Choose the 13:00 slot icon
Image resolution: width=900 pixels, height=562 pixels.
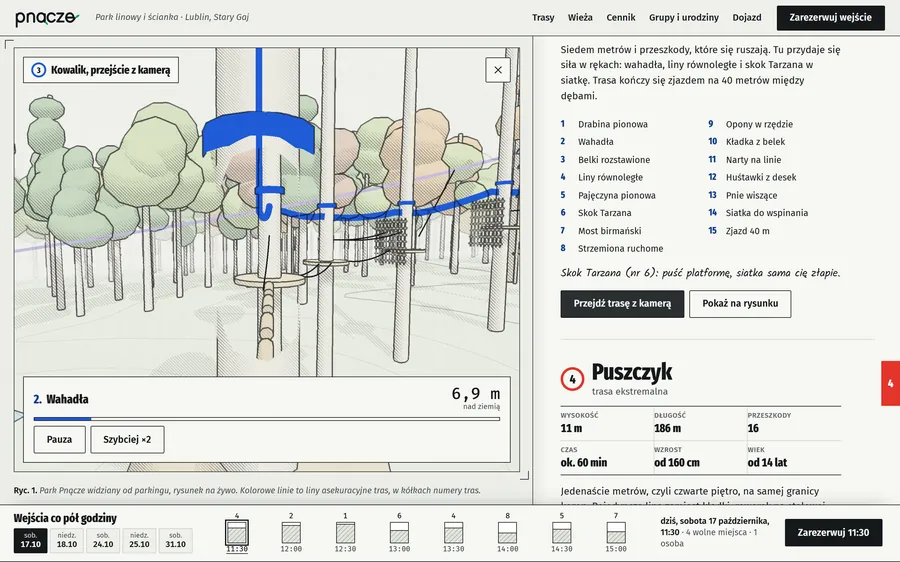399,533
